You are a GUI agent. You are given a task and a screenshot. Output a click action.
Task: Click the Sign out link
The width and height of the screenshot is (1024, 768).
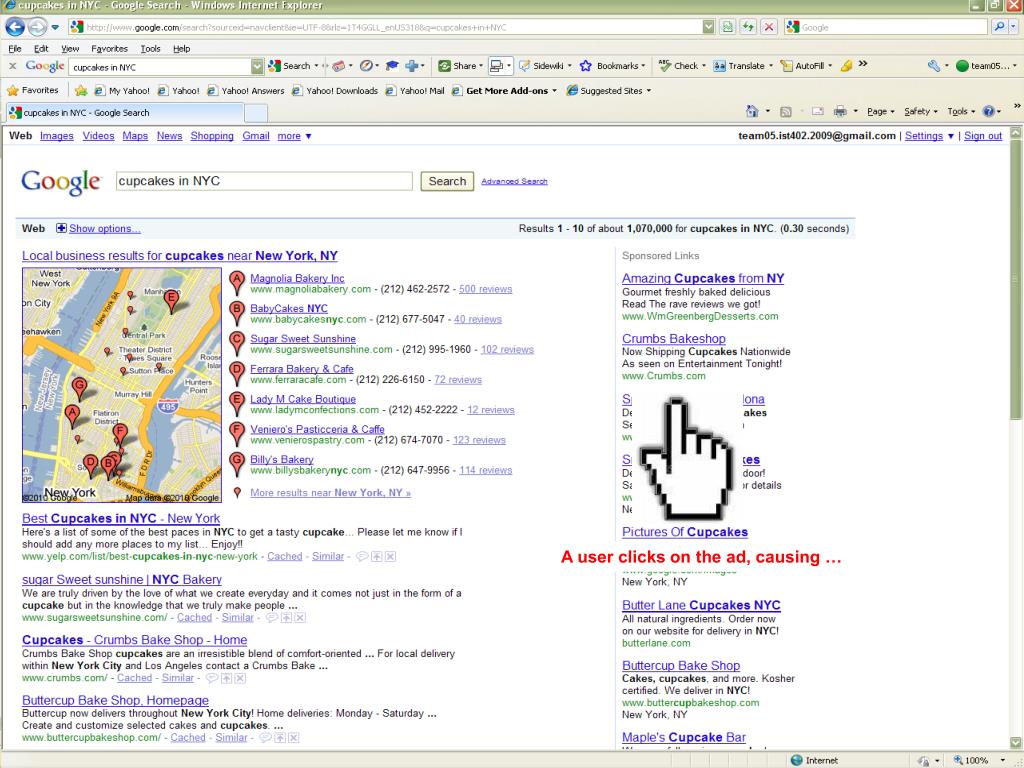[983, 136]
